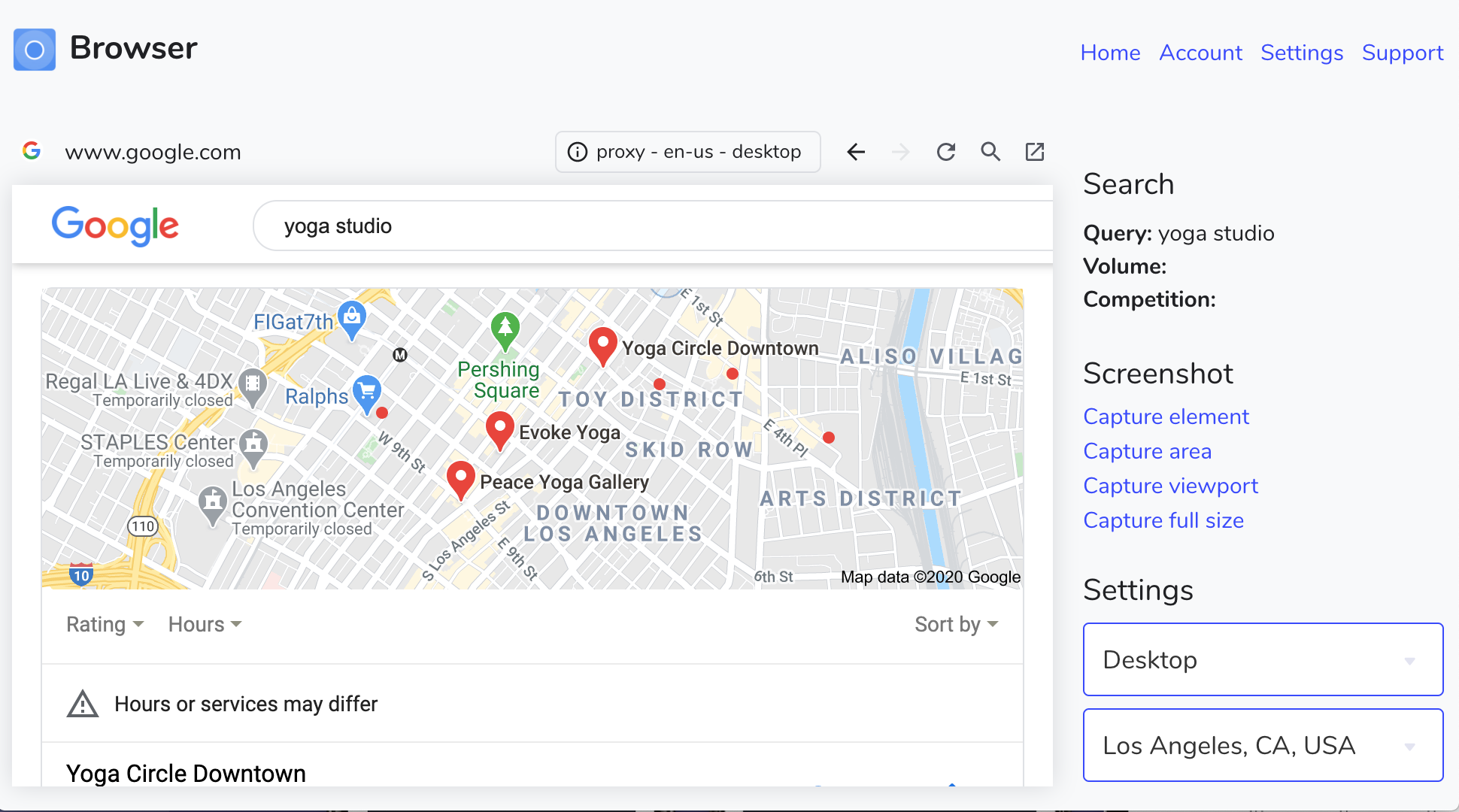This screenshot has height=812, width=1459.
Task: Click the Yoga Circle Downtown map label
Action: (720, 348)
